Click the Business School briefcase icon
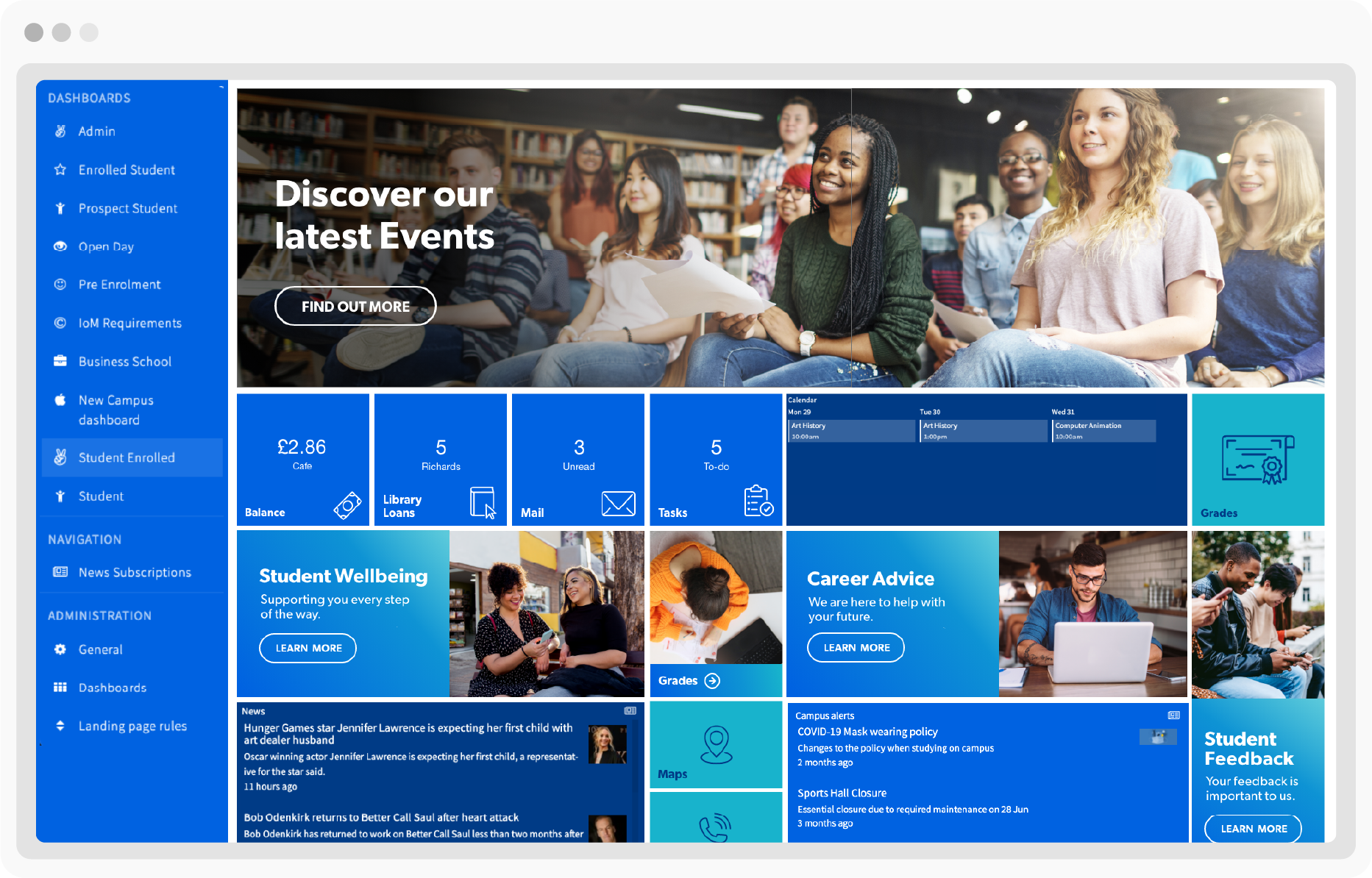Screen dimensions: 1372x878 [60, 361]
